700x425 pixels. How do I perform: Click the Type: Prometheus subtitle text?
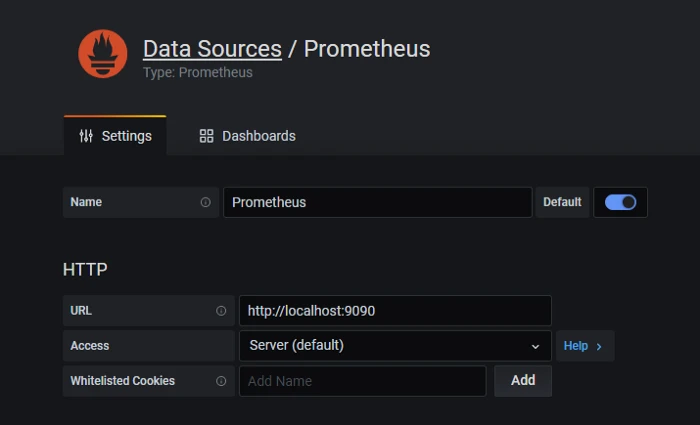click(198, 72)
